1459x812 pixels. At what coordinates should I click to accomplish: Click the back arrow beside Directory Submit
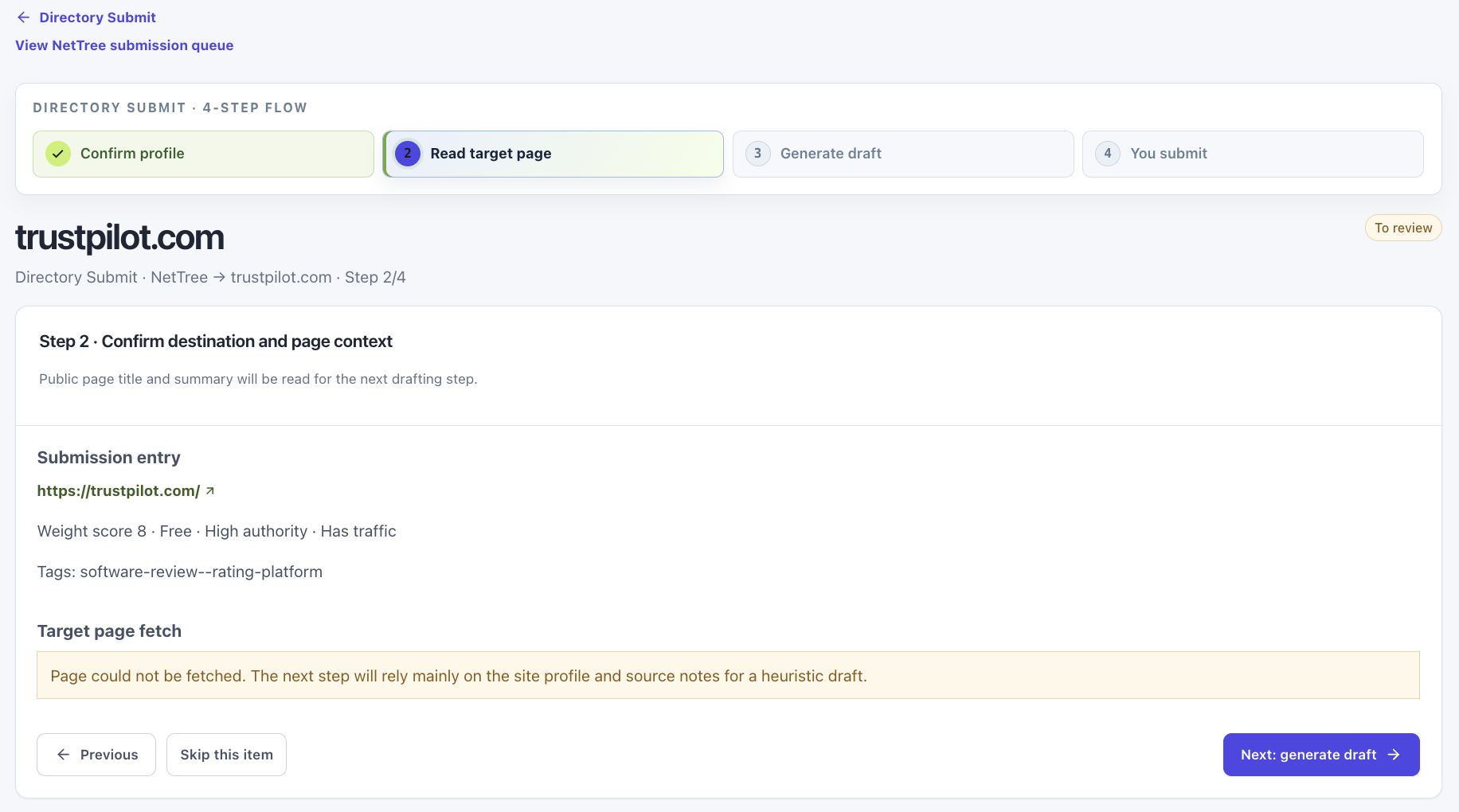(x=24, y=18)
